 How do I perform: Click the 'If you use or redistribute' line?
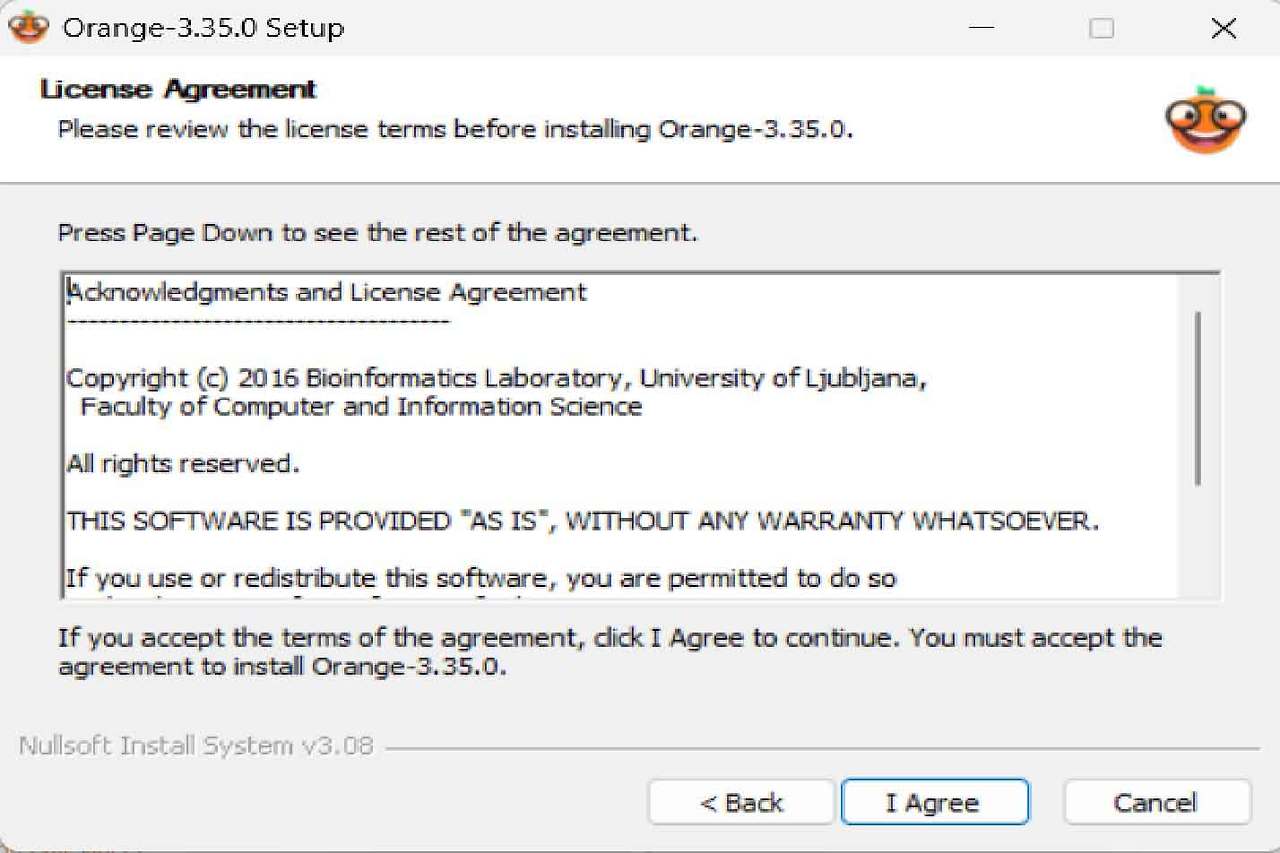coord(480,578)
